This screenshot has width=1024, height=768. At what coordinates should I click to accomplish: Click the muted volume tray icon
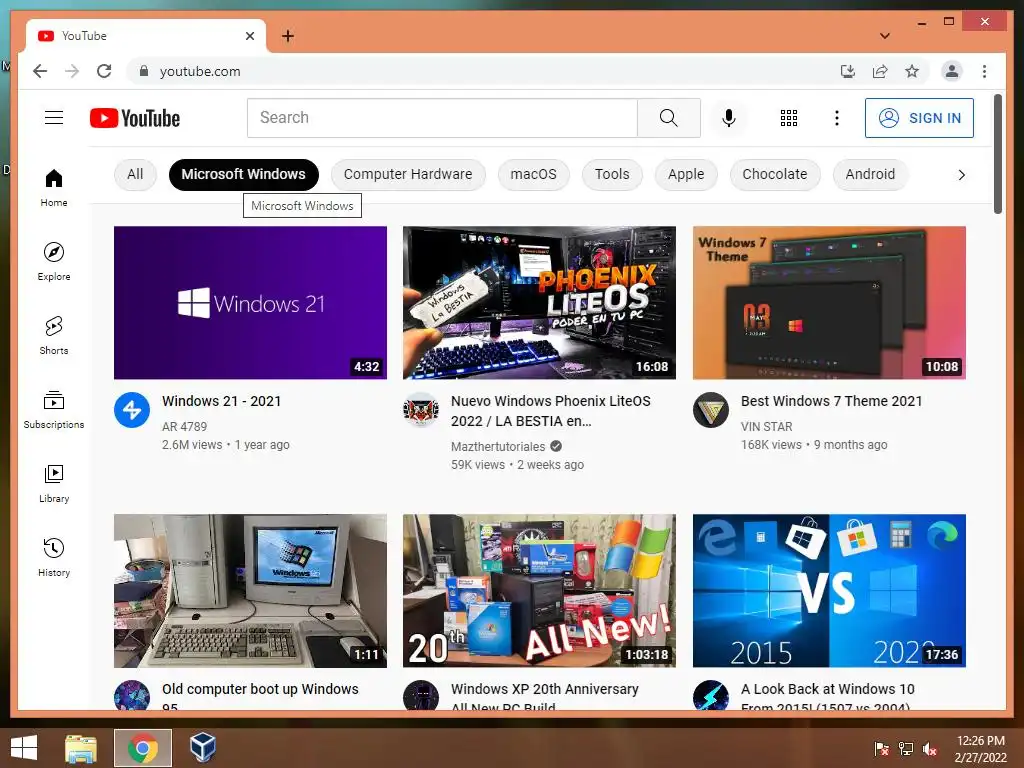click(930, 749)
